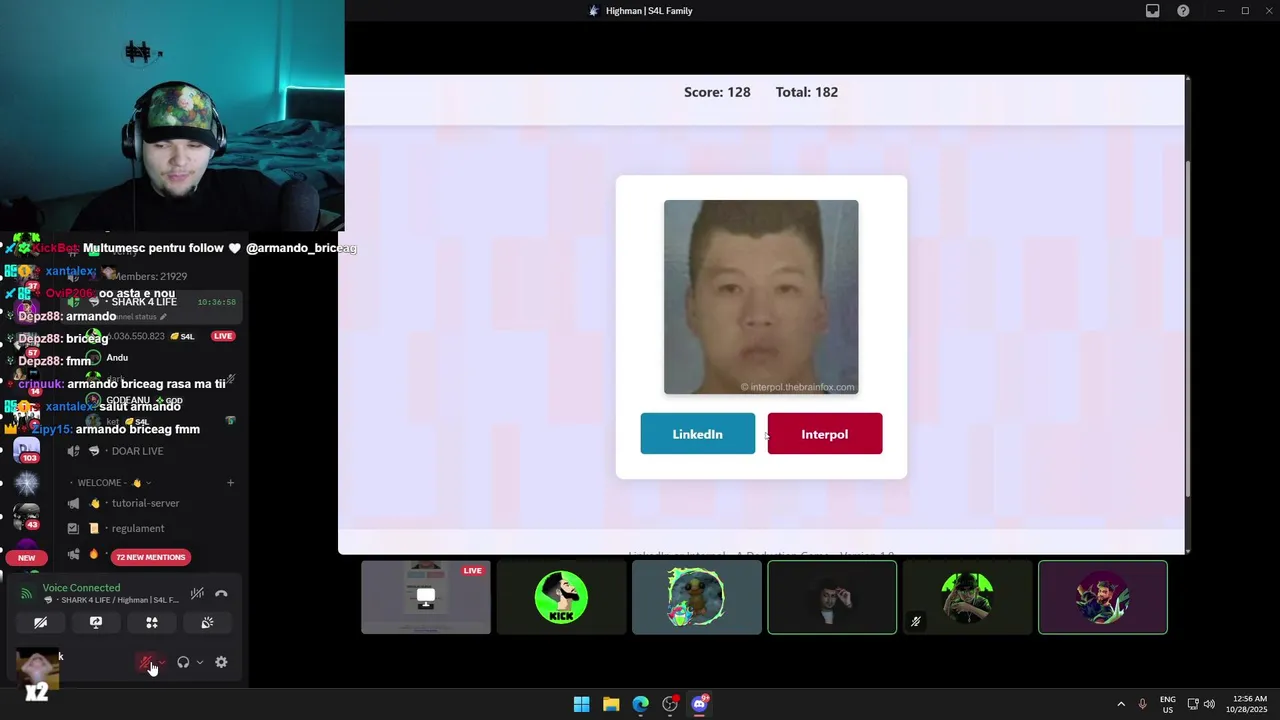Open the Windows Start menu
The image size is (1280, 720).
tap(581, 704)
